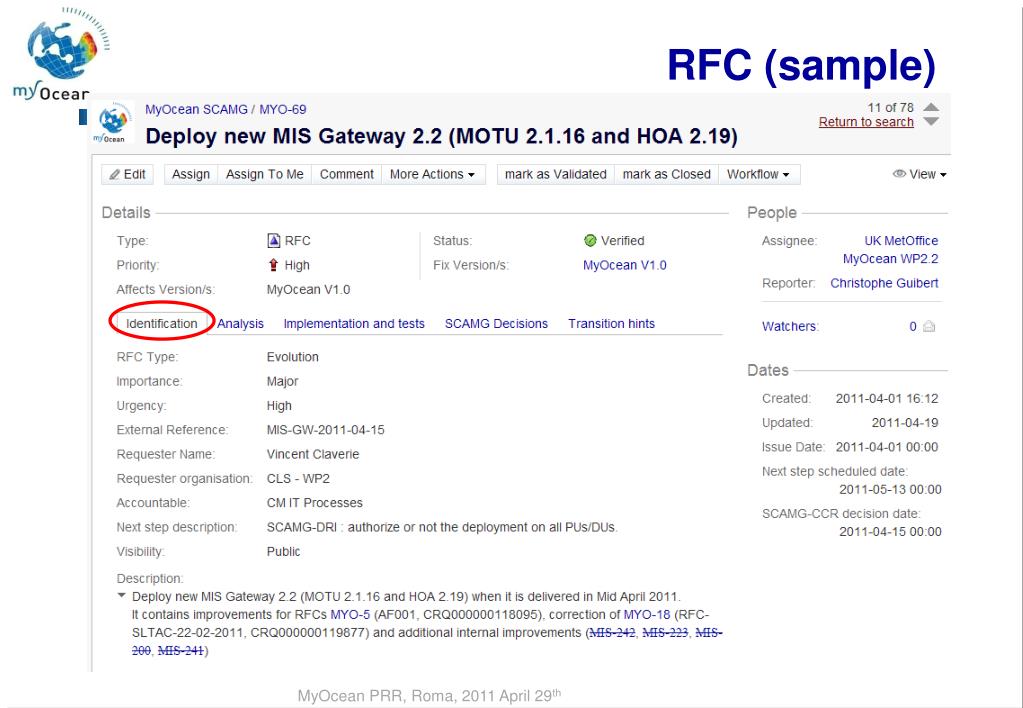Click the Comment button
Image resolution: width=1023 pixels, height=708 pixels.
point(346,174)
